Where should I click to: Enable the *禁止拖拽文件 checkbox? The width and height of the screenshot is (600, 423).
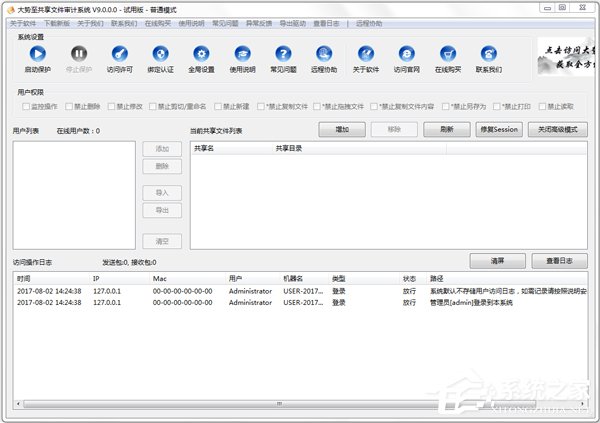point(317,106)
